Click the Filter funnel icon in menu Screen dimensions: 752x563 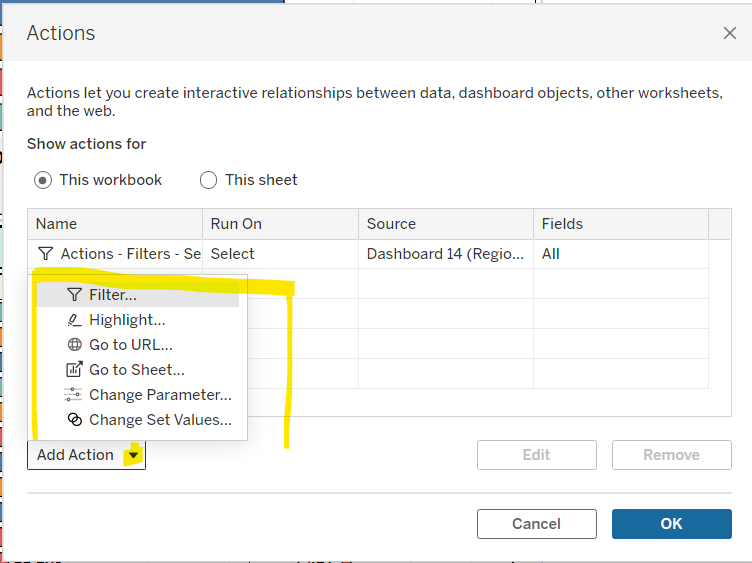[x=74, y=294]
